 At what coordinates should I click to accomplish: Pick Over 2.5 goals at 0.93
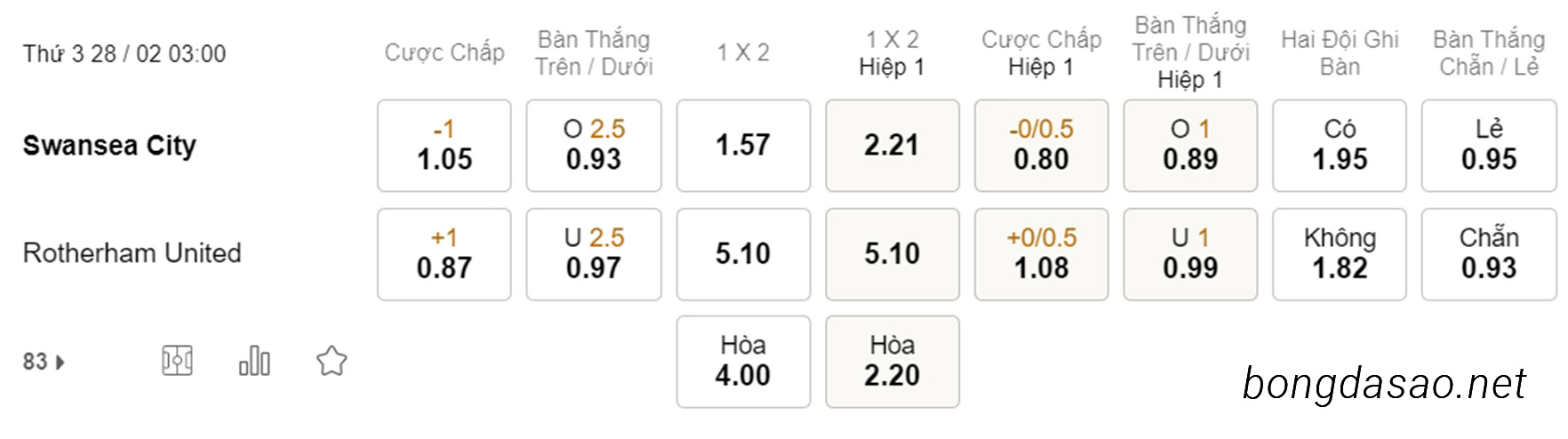(x=594, y=146)
